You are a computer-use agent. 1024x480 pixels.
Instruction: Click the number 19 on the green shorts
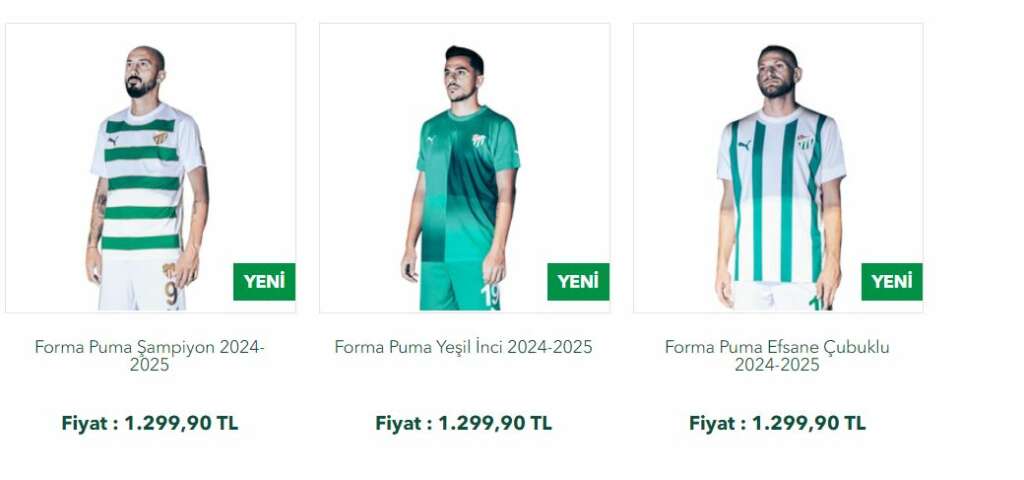tap(490, 296)
